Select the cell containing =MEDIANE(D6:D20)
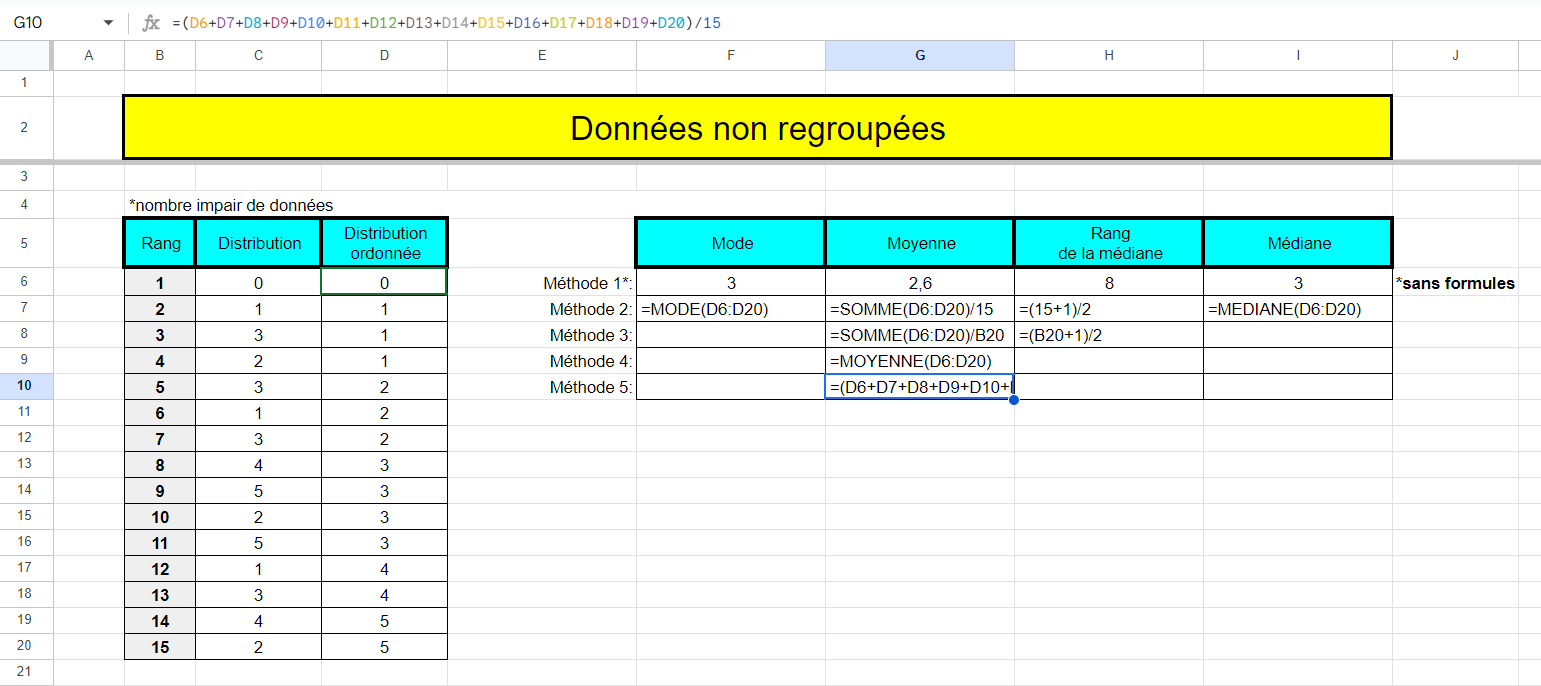Screen dimensions: 1541x686 coord(1297,309)
